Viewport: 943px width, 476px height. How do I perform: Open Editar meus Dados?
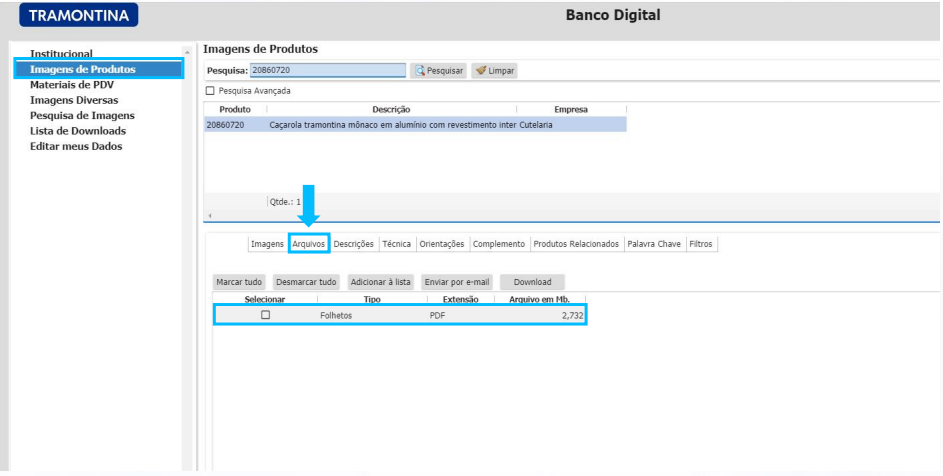coord(76,146)
